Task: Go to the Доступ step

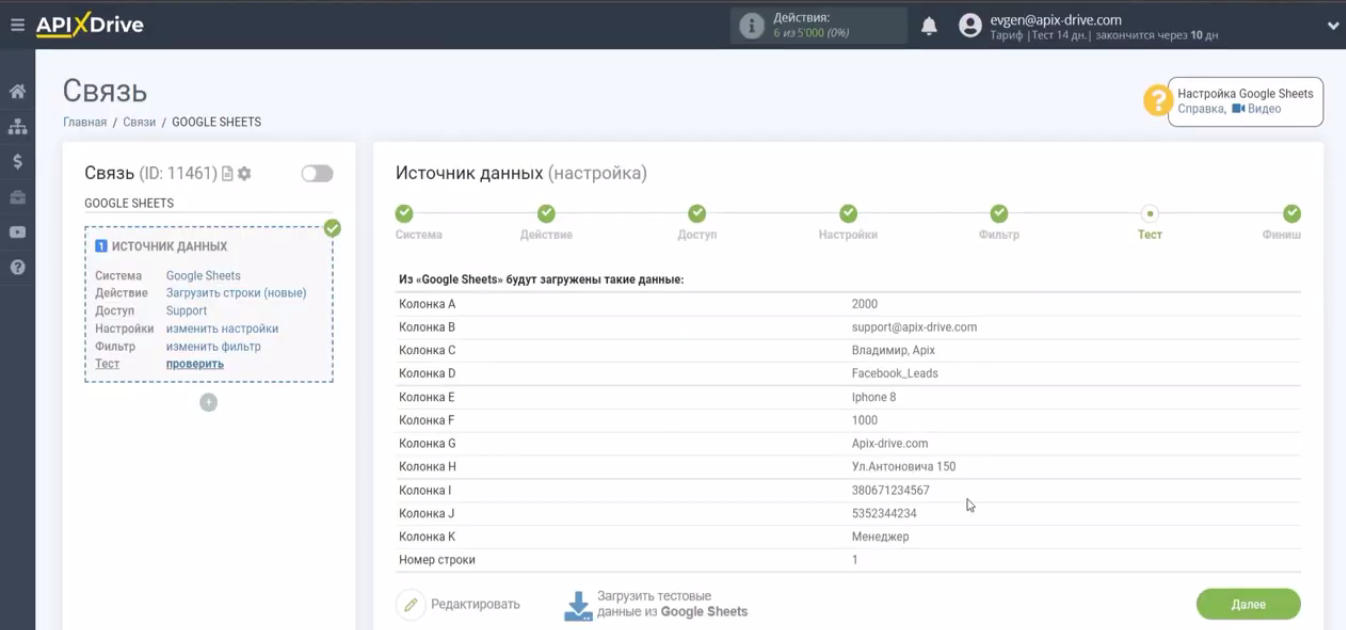Action: (697, 213)
